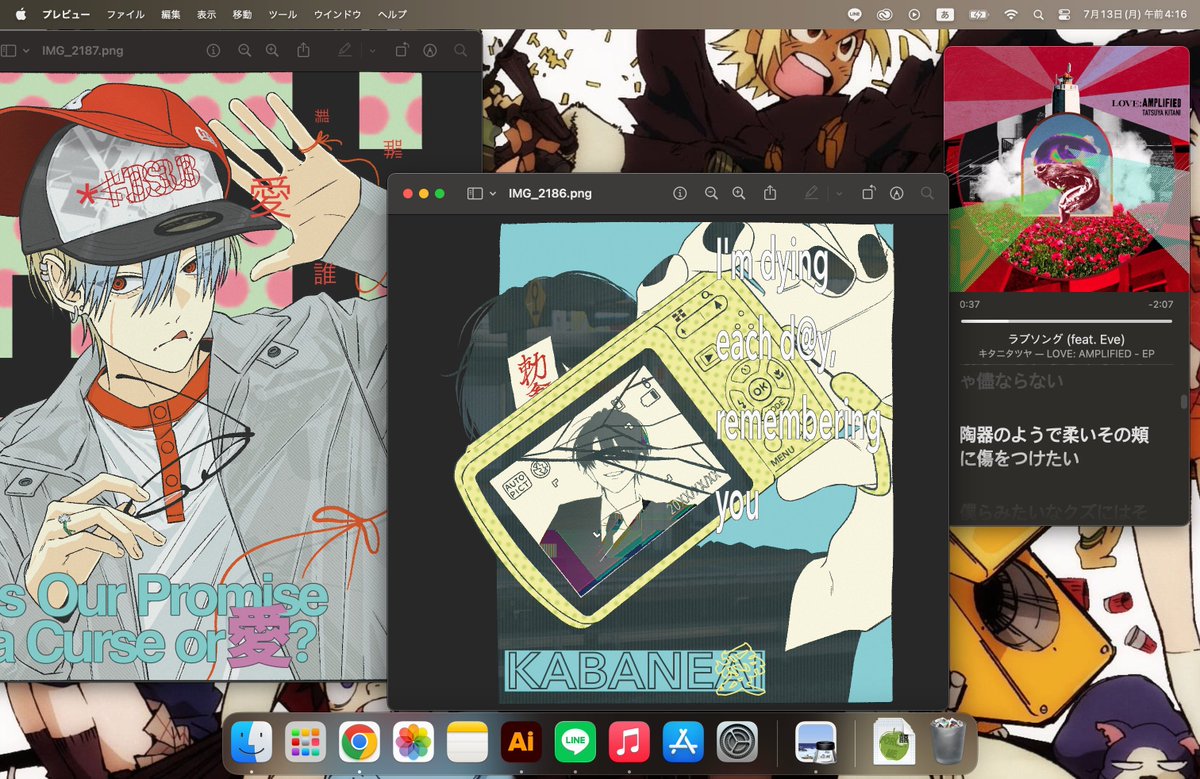Open Launchpad from the Dock
This screenshot has width=1200, height=779.
(305, 741)
